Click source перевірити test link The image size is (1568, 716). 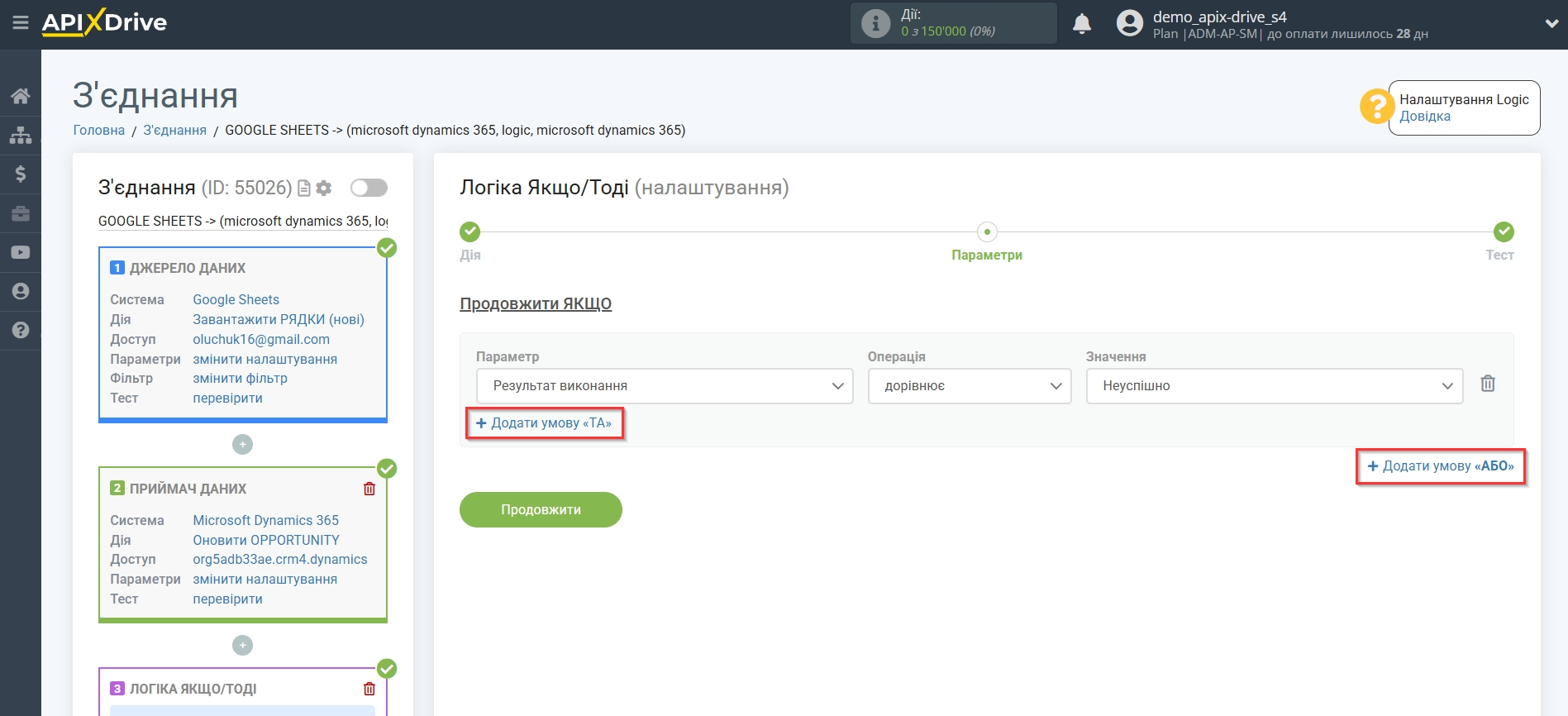[227, 398]
